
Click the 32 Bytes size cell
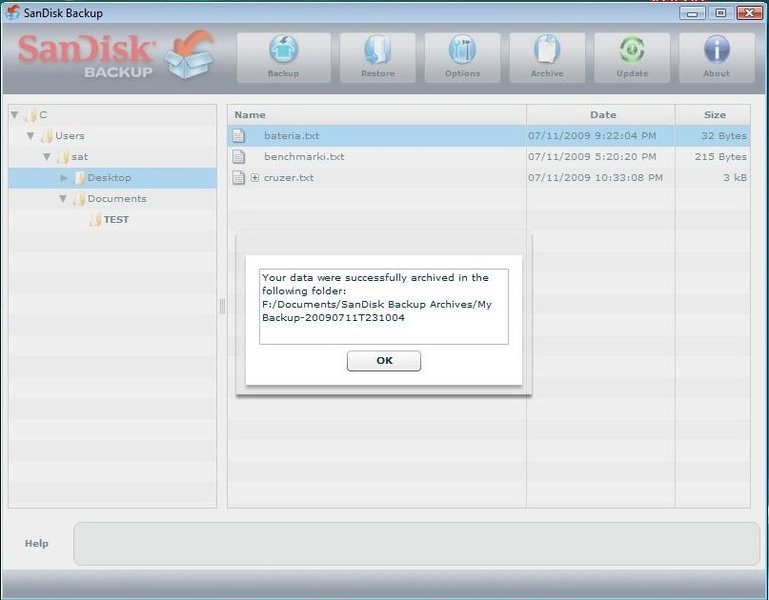tap(724, 135)
